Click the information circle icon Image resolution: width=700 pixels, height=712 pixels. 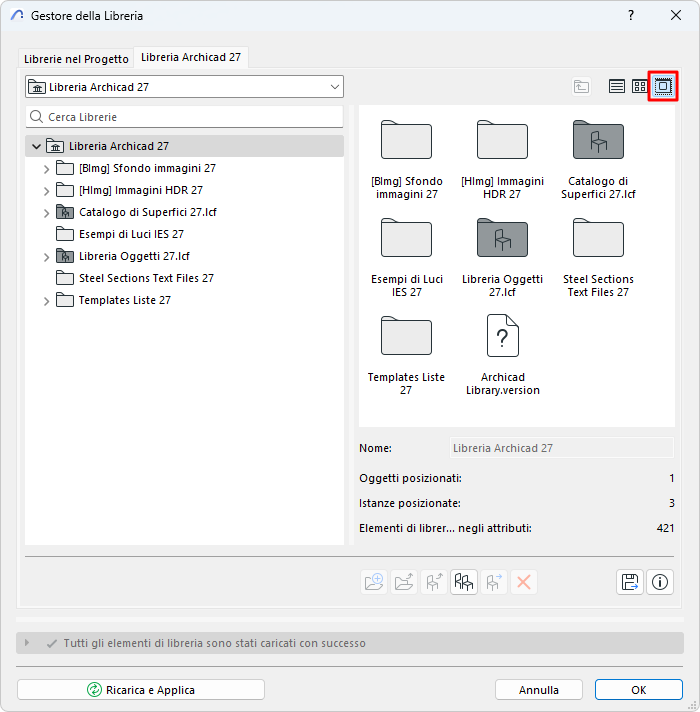click(660, 582)
